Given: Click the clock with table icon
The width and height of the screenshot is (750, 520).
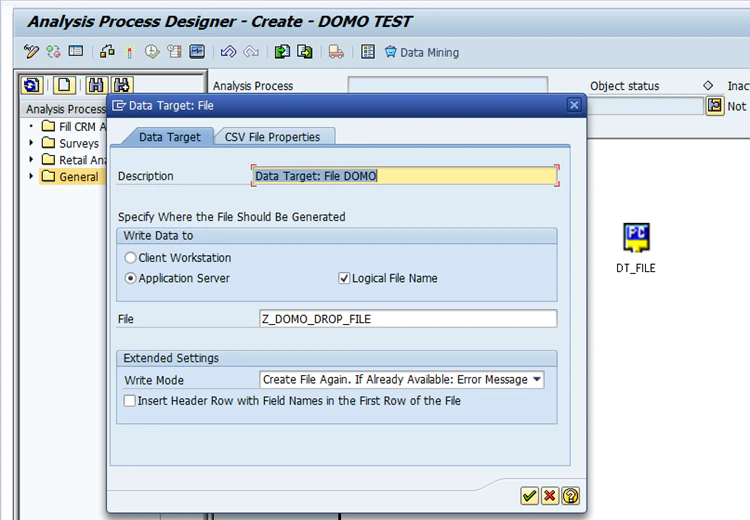Looking at the screenshot, I should [174, 52].
